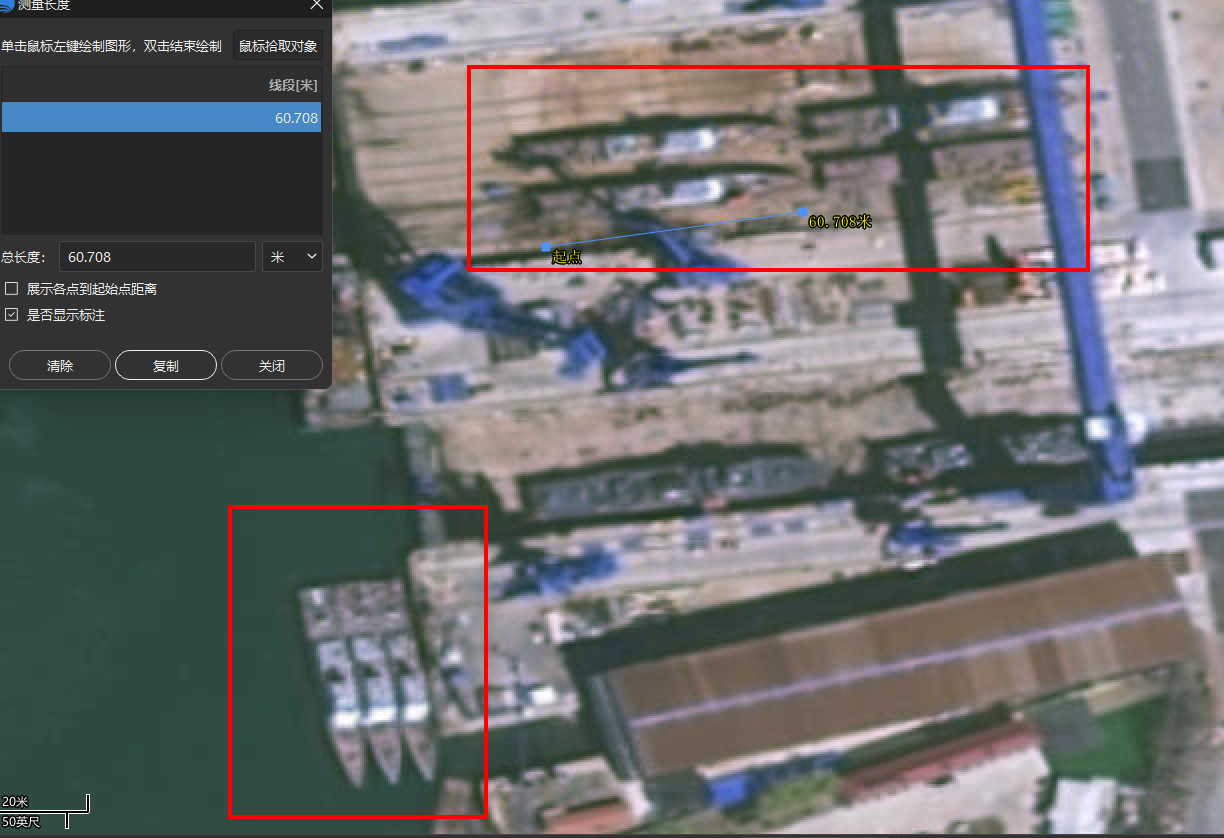Viewport: 1224px width, 838px height.
Task: Click the 复制 button
Action: (x=166, y=366)
